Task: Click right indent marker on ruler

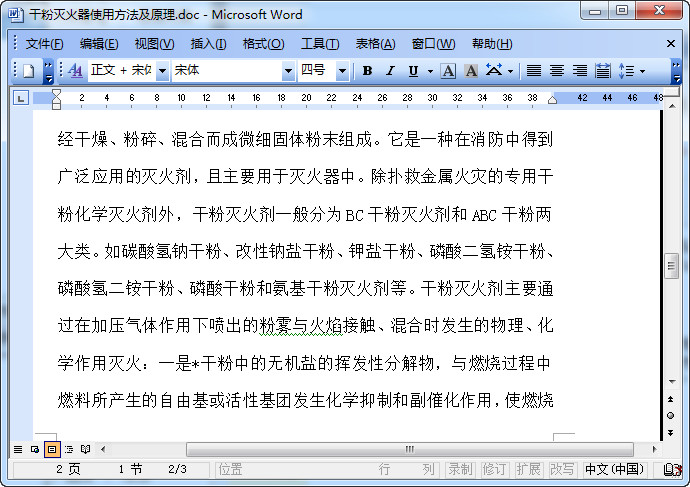Action: click(552, 100)
